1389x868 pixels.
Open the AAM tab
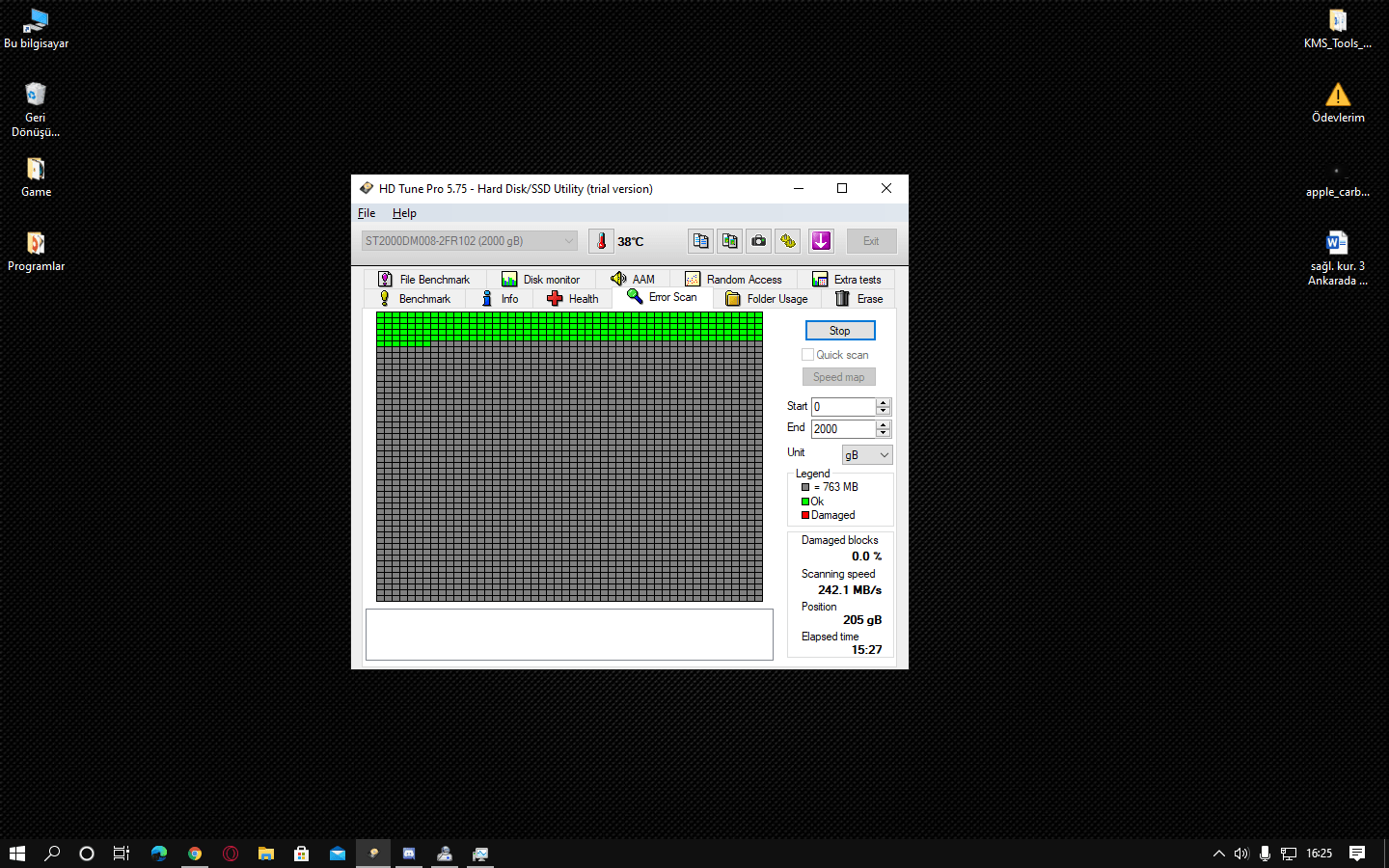click(633, 280)
